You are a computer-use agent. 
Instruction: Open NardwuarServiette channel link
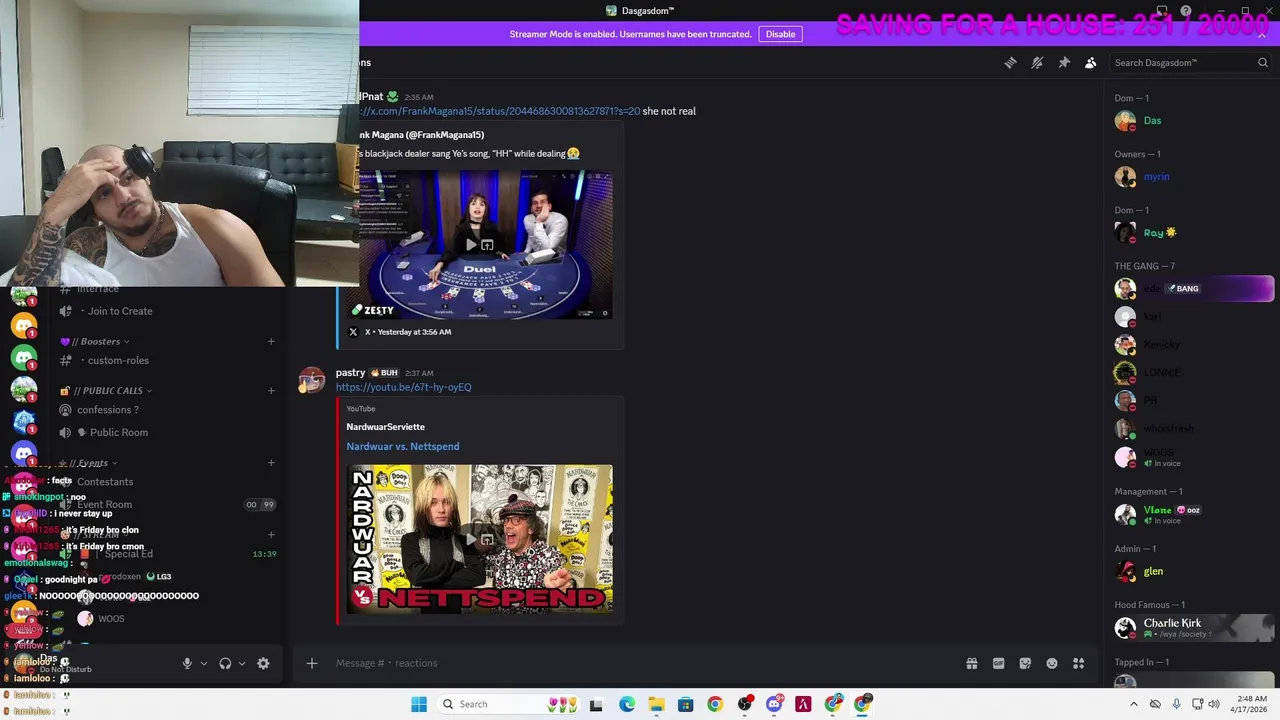click(x=385, y=427)
